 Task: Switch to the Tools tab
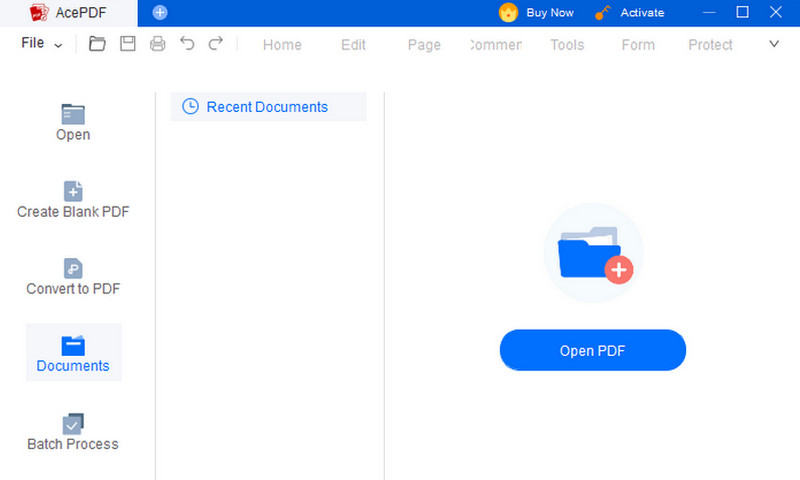[567, 45]
